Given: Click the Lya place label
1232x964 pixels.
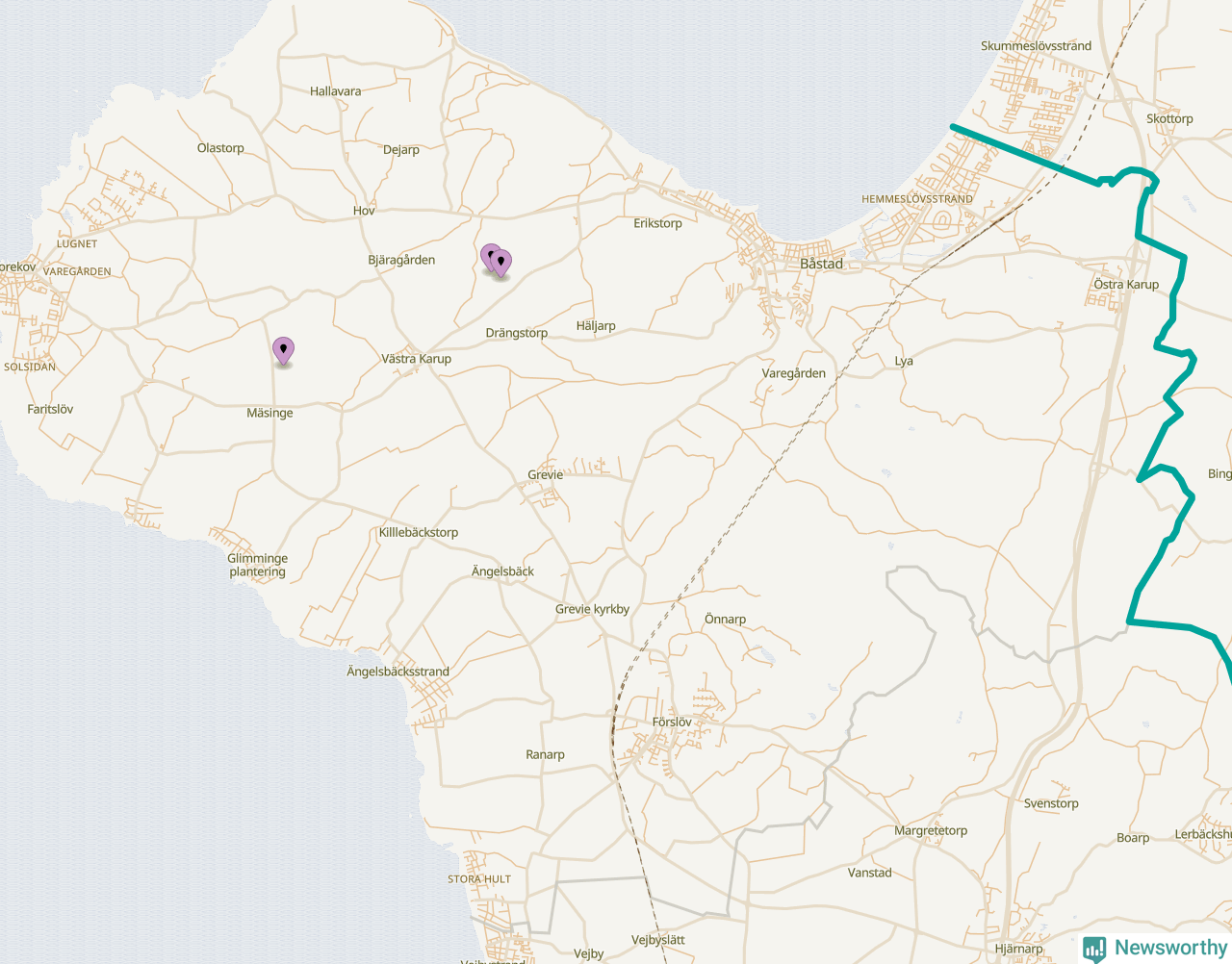Looking at the screenshot, I should 904,362.
